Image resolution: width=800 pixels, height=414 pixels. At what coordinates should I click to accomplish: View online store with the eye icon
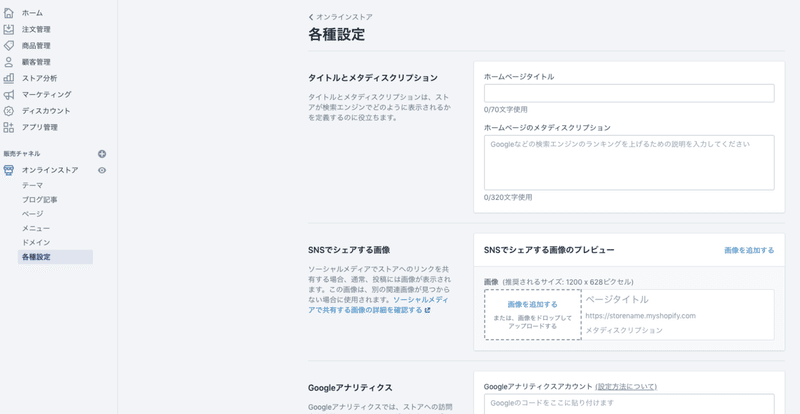[102, 170]
